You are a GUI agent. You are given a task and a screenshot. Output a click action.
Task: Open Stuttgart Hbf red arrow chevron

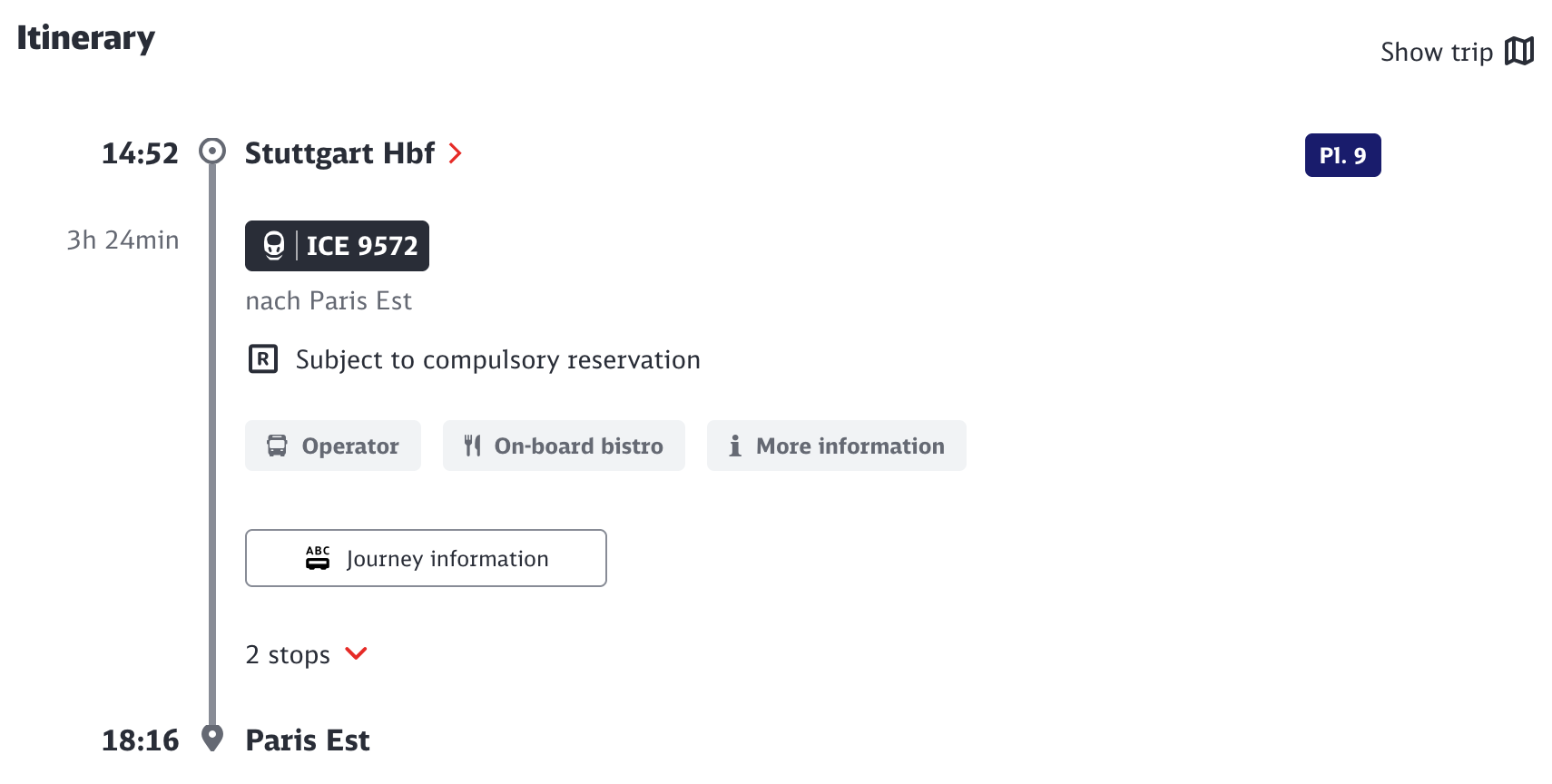pos(456,153)
